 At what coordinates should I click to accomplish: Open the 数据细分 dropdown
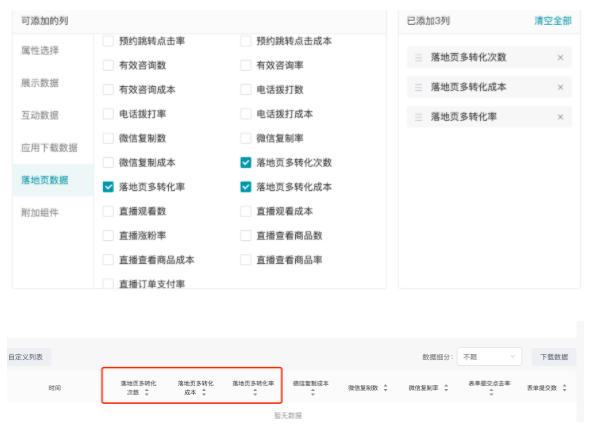(489, 357)
